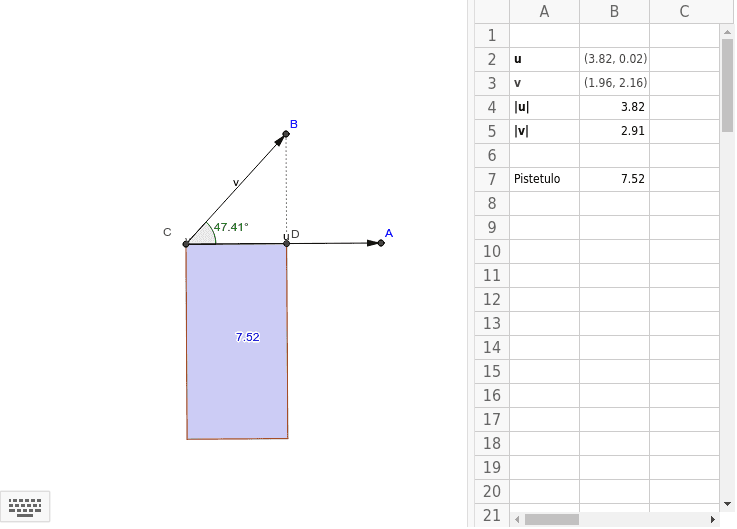Click the vector v label

pos(236,182)
